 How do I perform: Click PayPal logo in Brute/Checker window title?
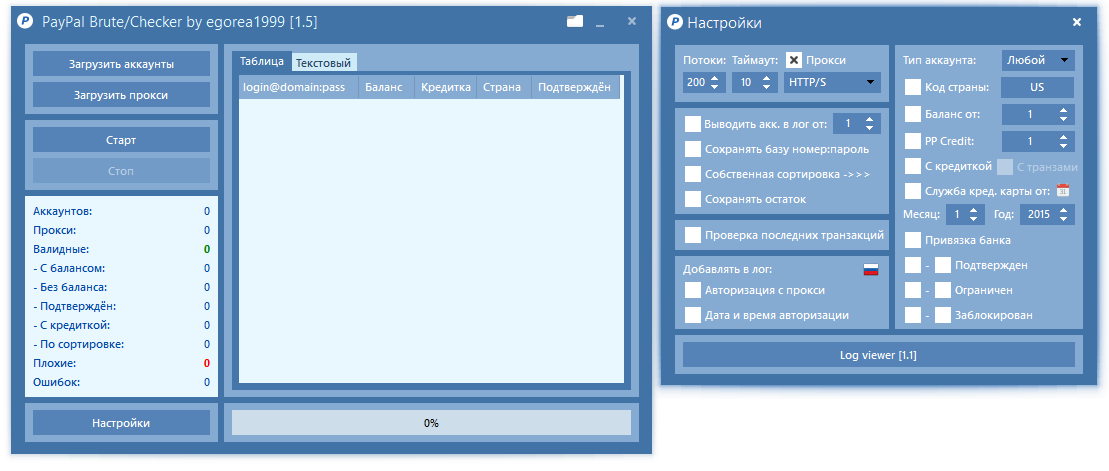25,22
